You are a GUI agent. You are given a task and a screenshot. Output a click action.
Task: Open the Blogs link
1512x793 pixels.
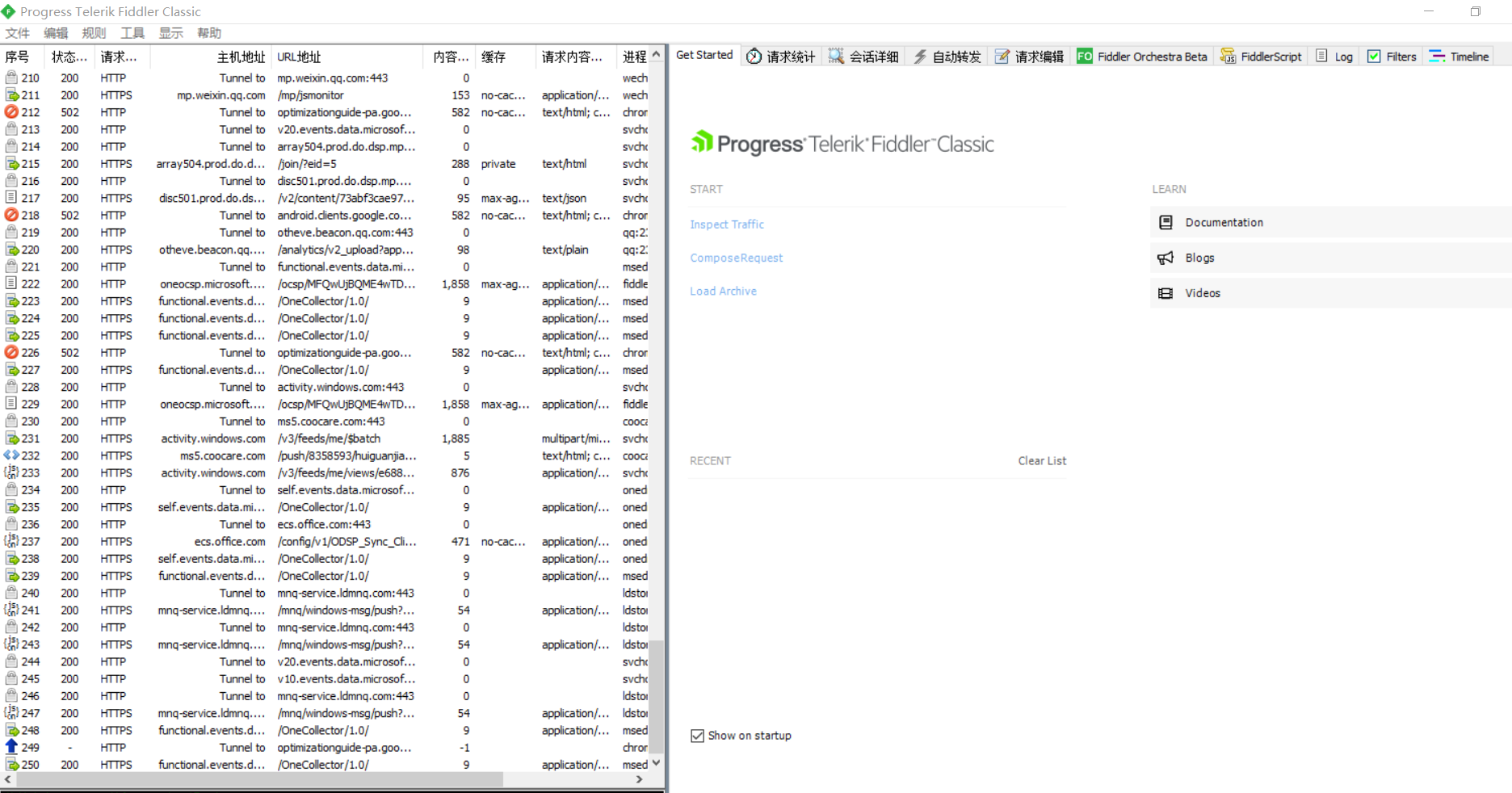[x=1199, y=258]
